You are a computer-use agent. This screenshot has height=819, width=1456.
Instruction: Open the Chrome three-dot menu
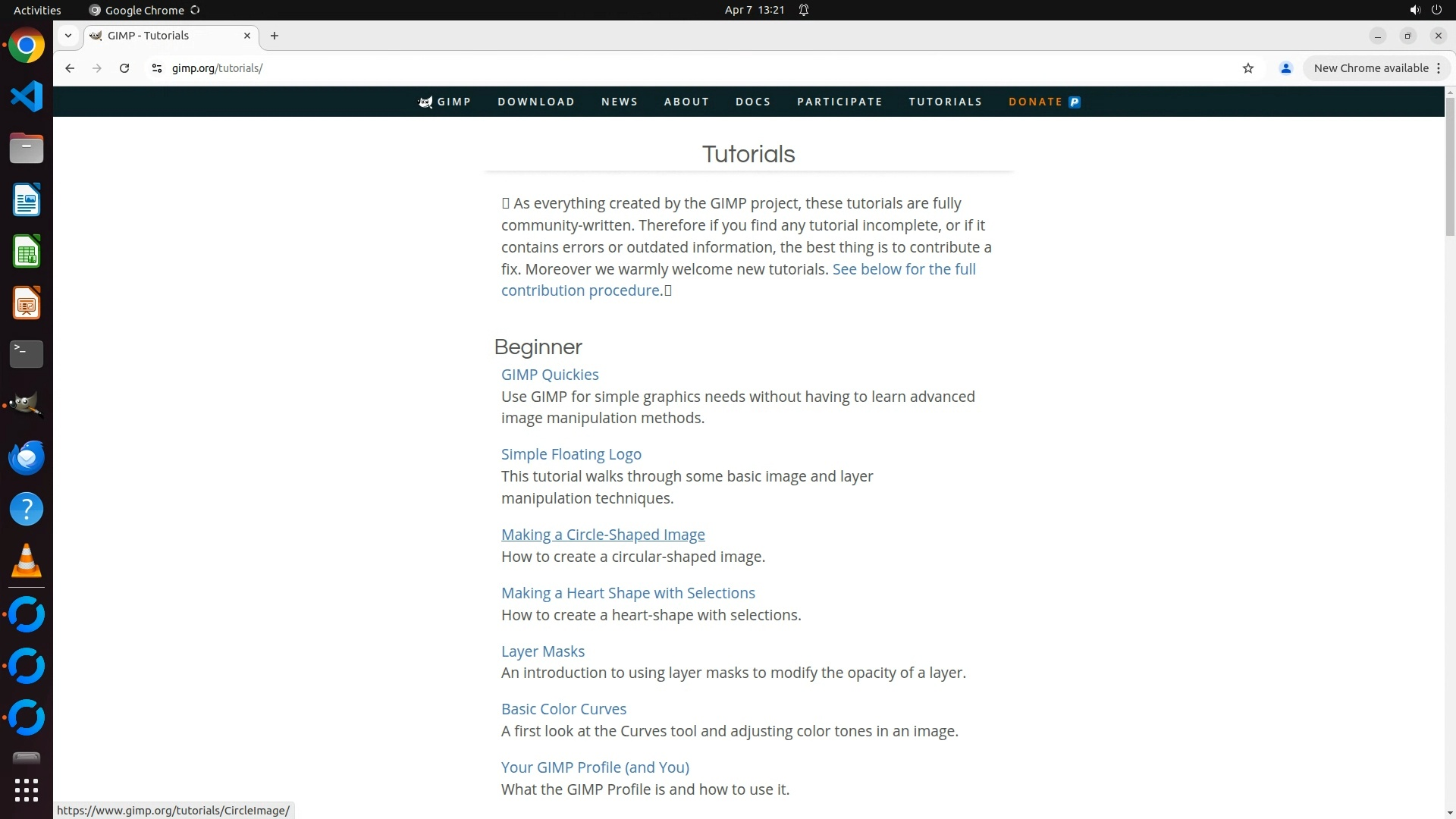[1438, 68]
